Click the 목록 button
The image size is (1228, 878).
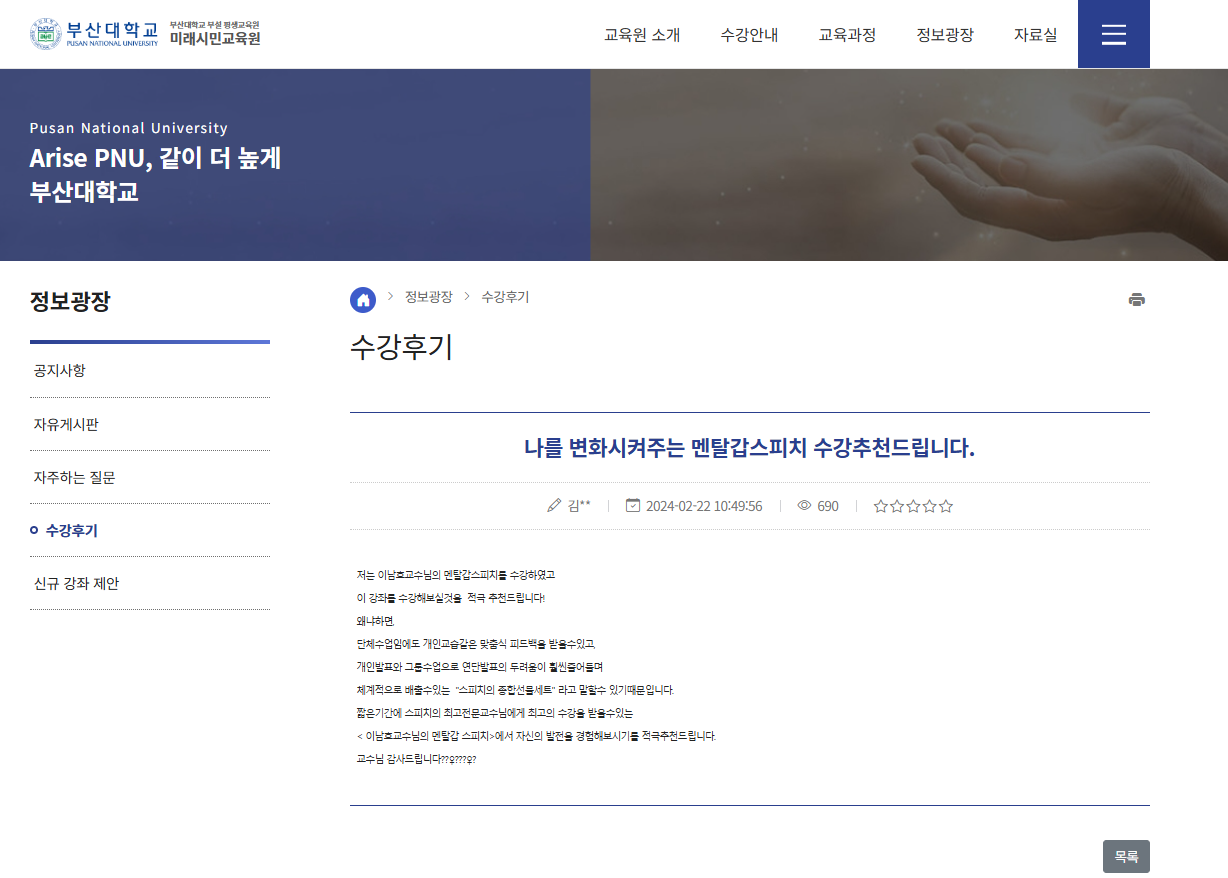pos(1126,856)
